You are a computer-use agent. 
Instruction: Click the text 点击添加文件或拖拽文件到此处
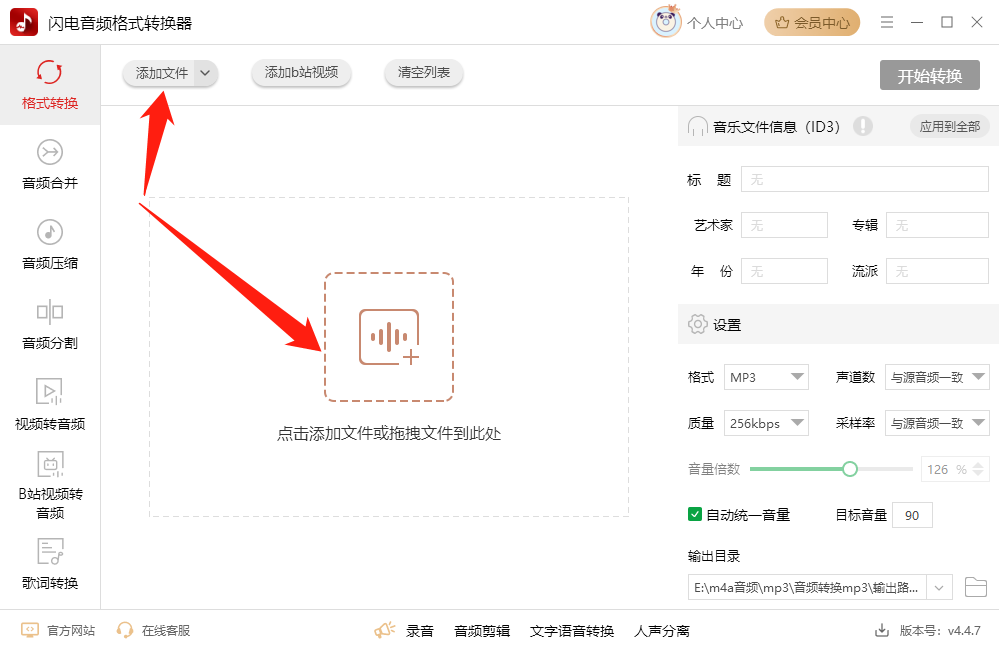click(x=389, y=434)
